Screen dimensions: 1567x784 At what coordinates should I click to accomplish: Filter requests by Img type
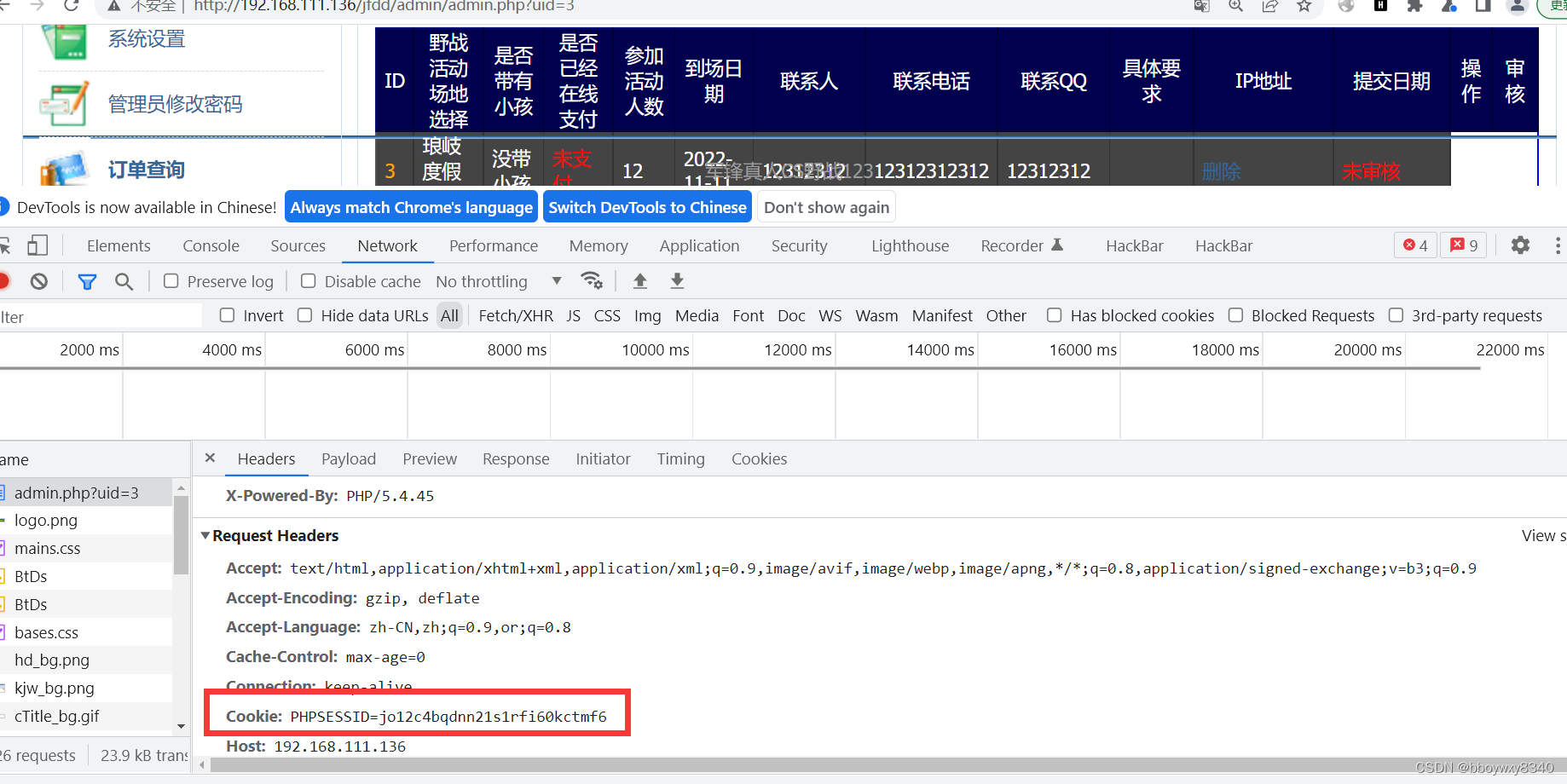(x=647, y=315)
